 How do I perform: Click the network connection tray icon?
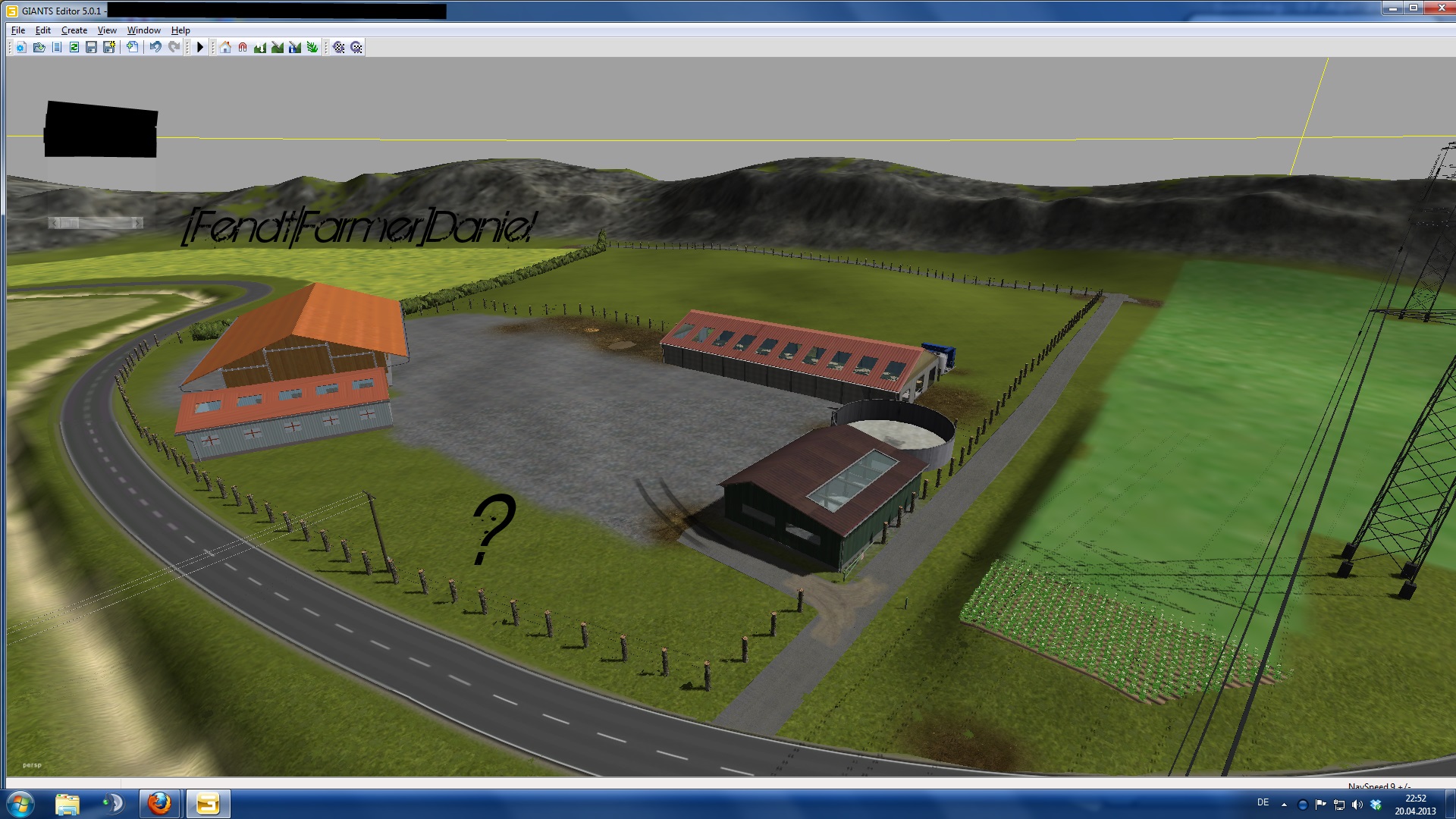(1339, 805)
